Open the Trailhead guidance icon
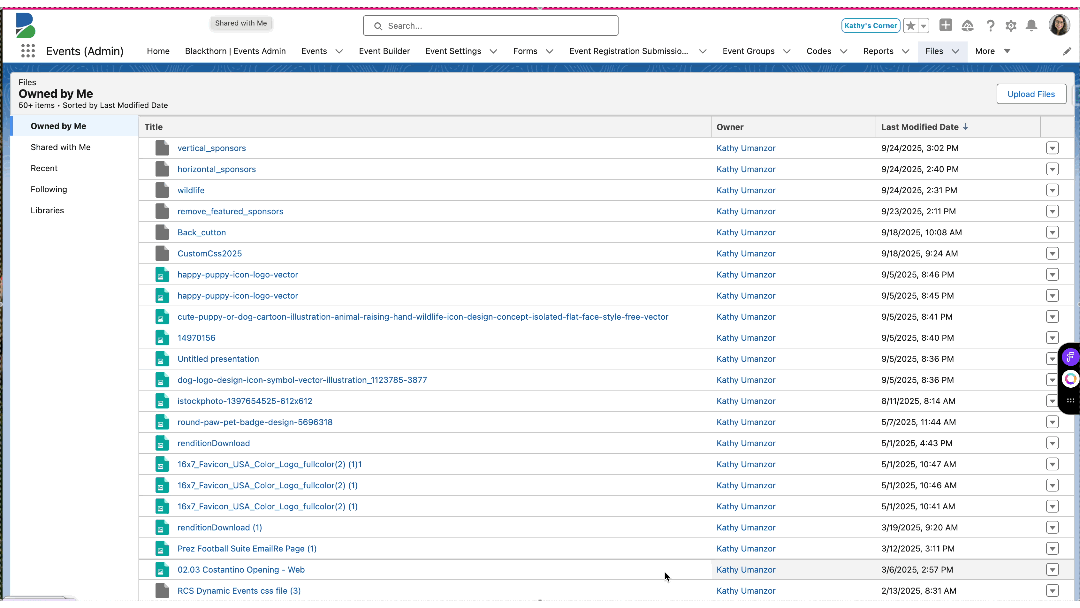This screenshot has height=608, width=1080. tap(968, 26)
